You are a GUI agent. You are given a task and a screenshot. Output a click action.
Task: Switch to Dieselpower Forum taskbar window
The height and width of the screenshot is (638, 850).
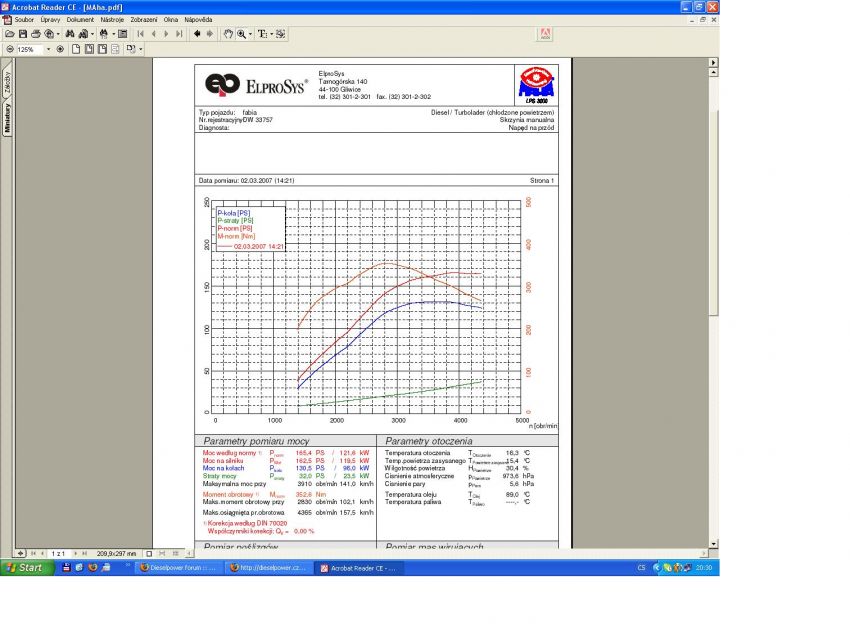[177, 567]
